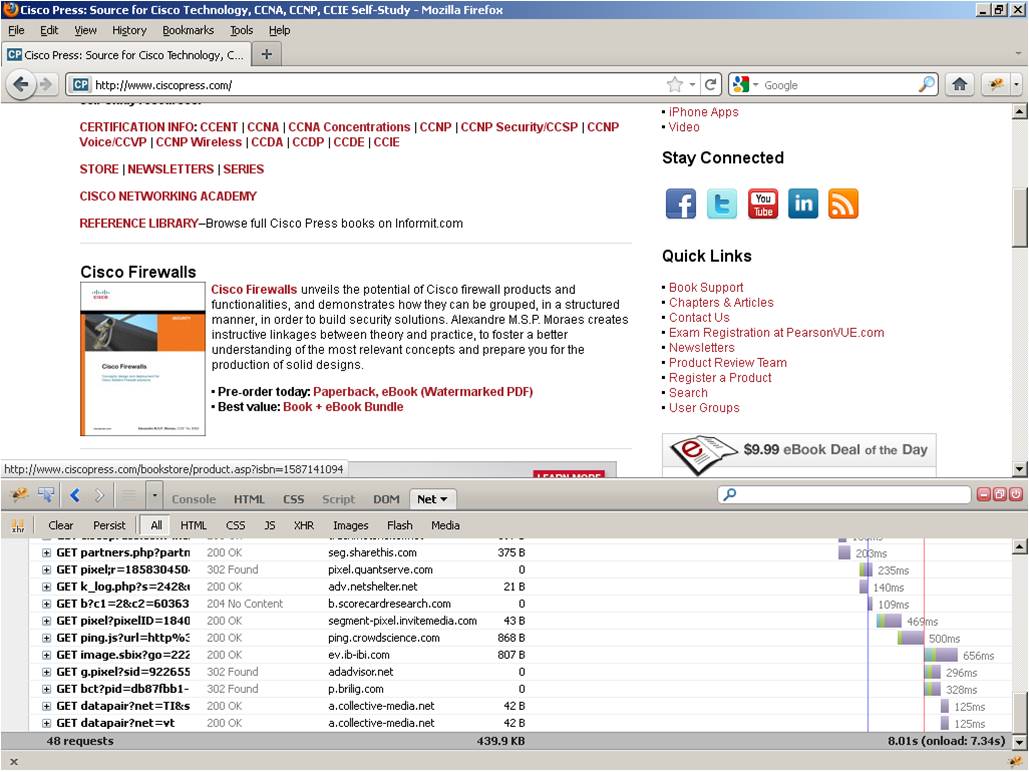
Task: Click search magnifier in Google box
Action: tap(926, 85)
